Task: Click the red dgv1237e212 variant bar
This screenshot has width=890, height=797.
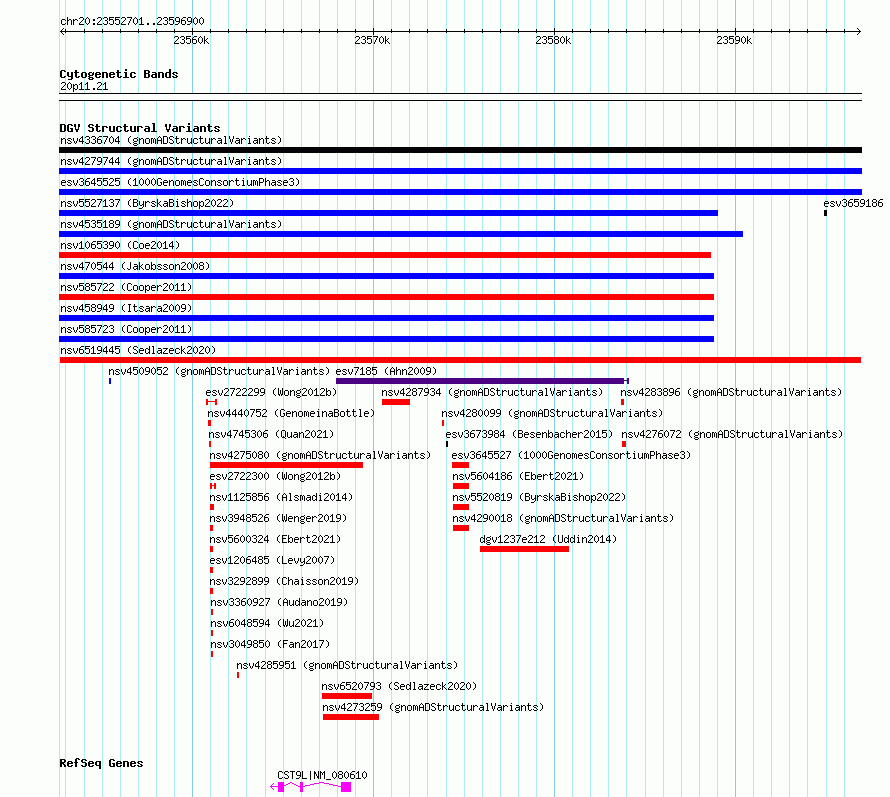Action: 524,549
